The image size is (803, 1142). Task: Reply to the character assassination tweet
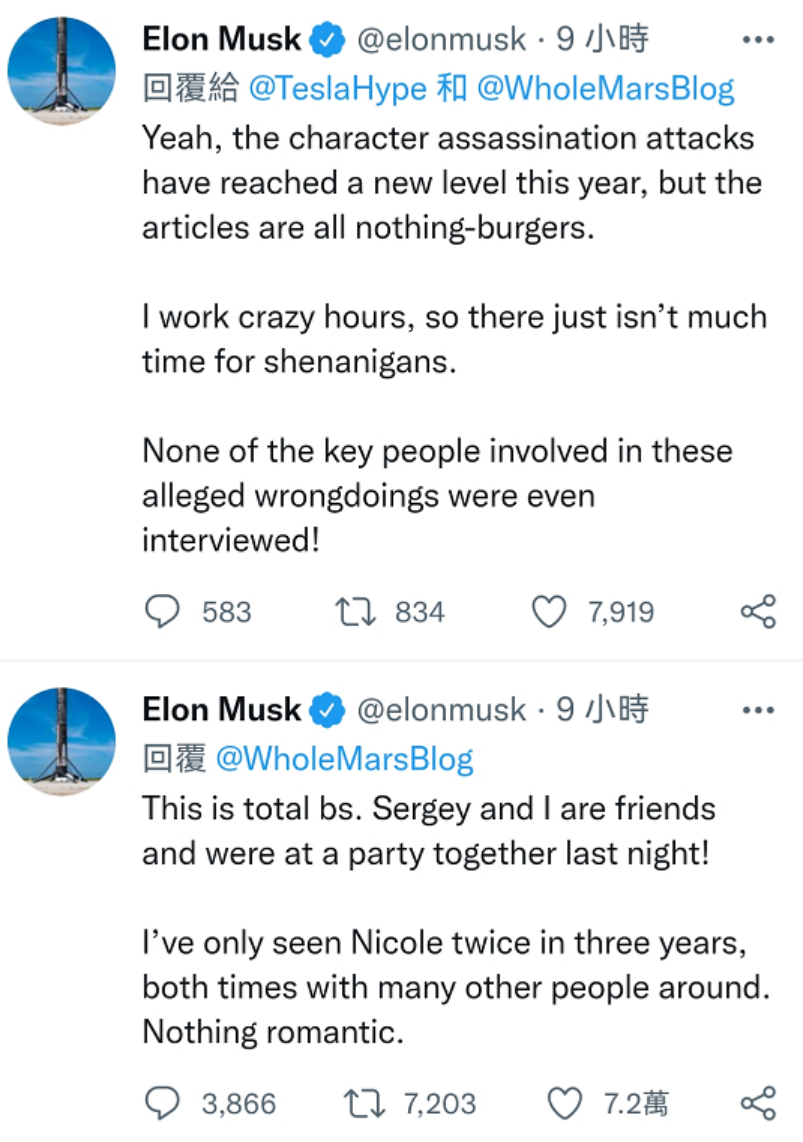pyautogui.click(x=163, y=612)
